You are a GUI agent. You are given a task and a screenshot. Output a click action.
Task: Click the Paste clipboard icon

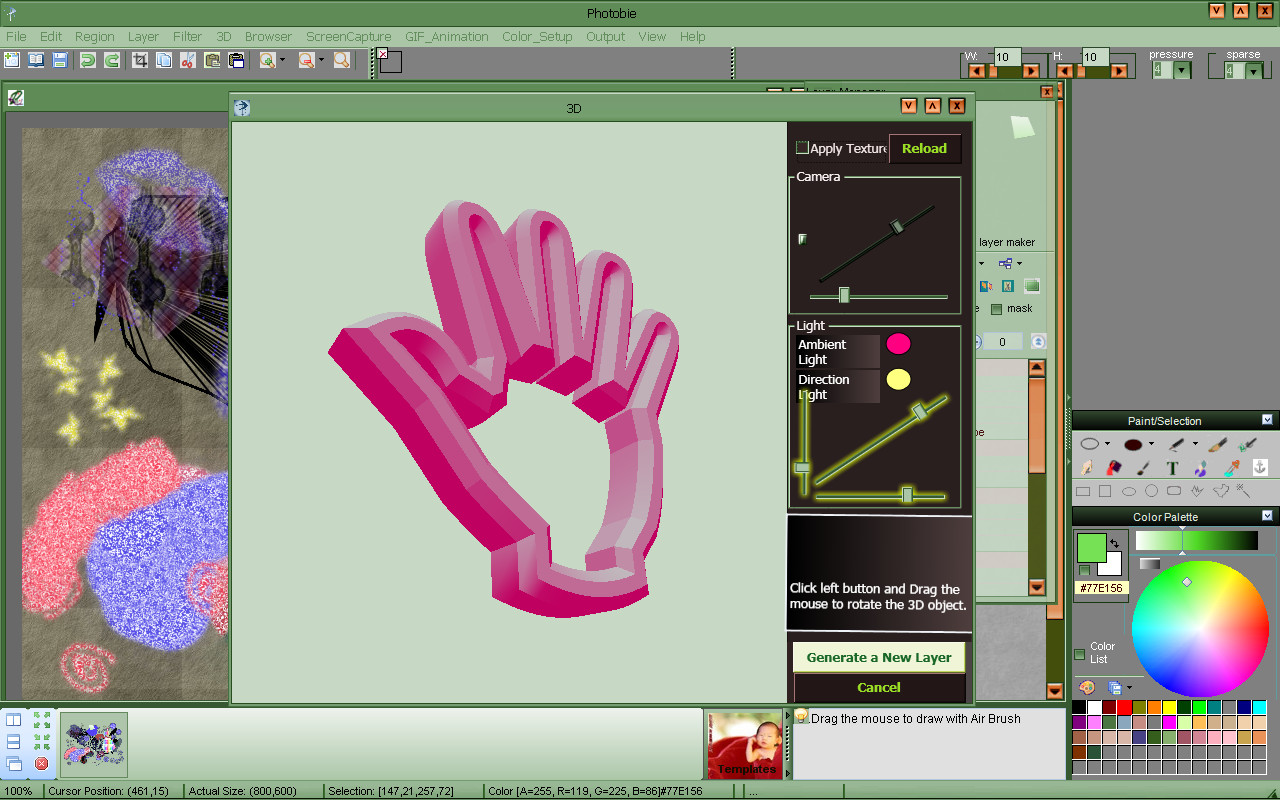[212, 60]
